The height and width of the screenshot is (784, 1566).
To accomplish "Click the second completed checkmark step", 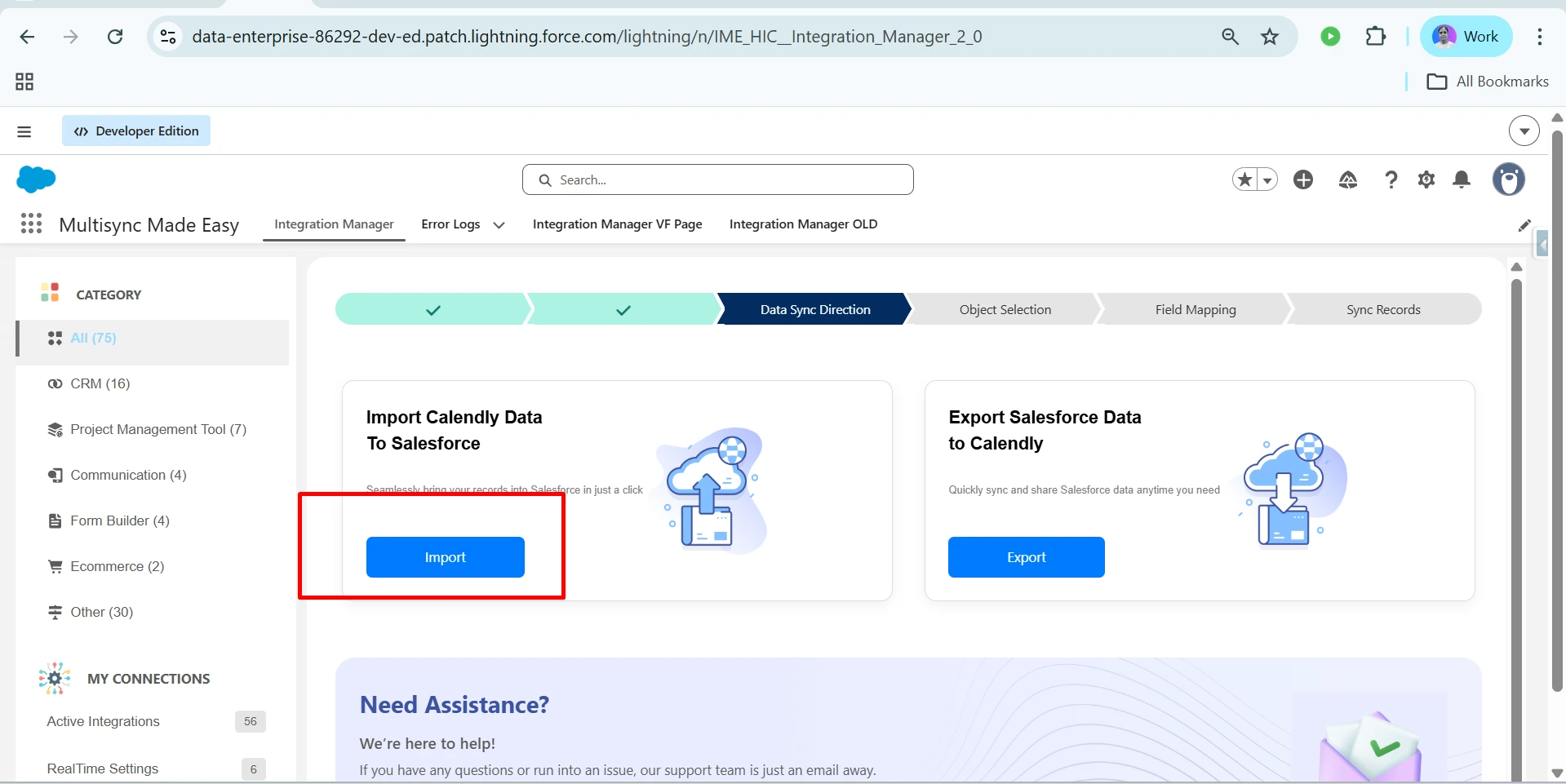I will tap(623, 309).
